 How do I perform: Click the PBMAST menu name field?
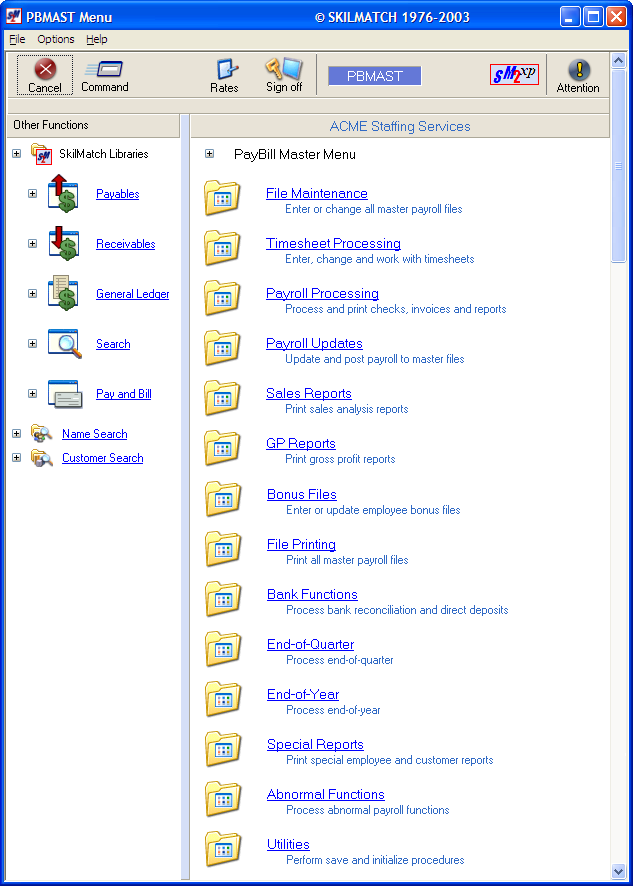pyautogui.click(x=375, y=76)
